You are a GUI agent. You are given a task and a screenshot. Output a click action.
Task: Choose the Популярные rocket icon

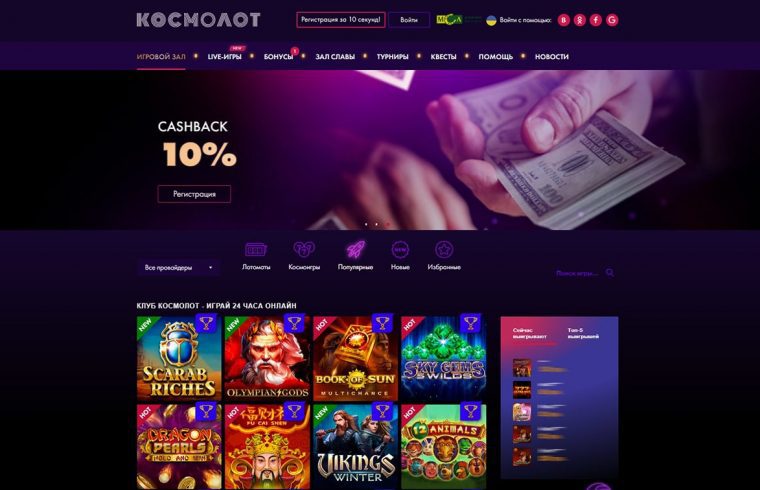coord(355,250)
